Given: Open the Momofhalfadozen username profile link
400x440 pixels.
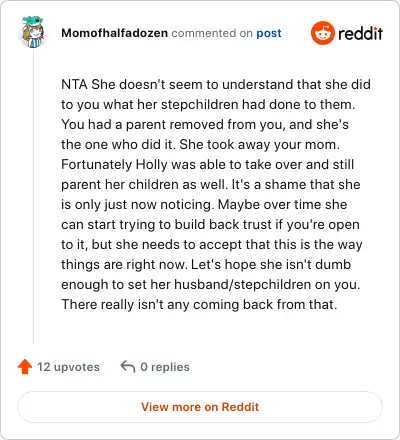Looking at the screenshot, I should pos(114,33).
